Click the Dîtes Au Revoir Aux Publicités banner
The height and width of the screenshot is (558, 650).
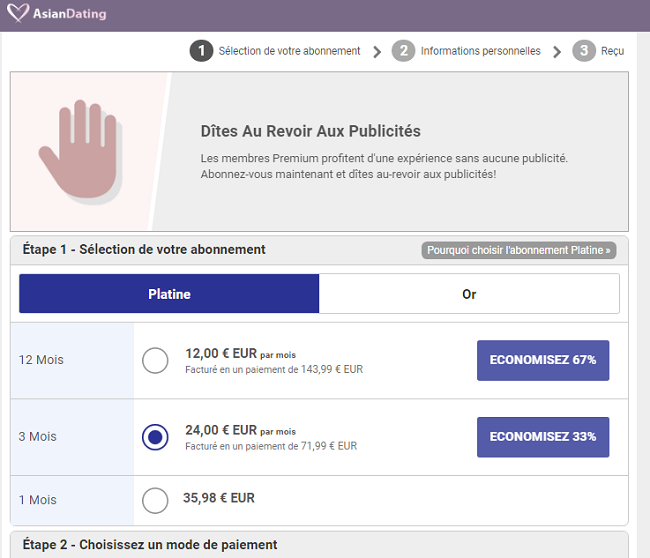(319, 151)
